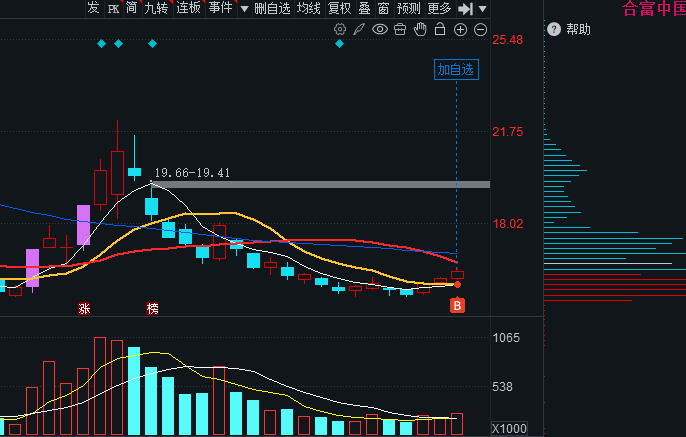The image size is (686, 437).
Task: Select the 九转 toolbar tab
Action: pyautogui.click(x=156, y=8)
